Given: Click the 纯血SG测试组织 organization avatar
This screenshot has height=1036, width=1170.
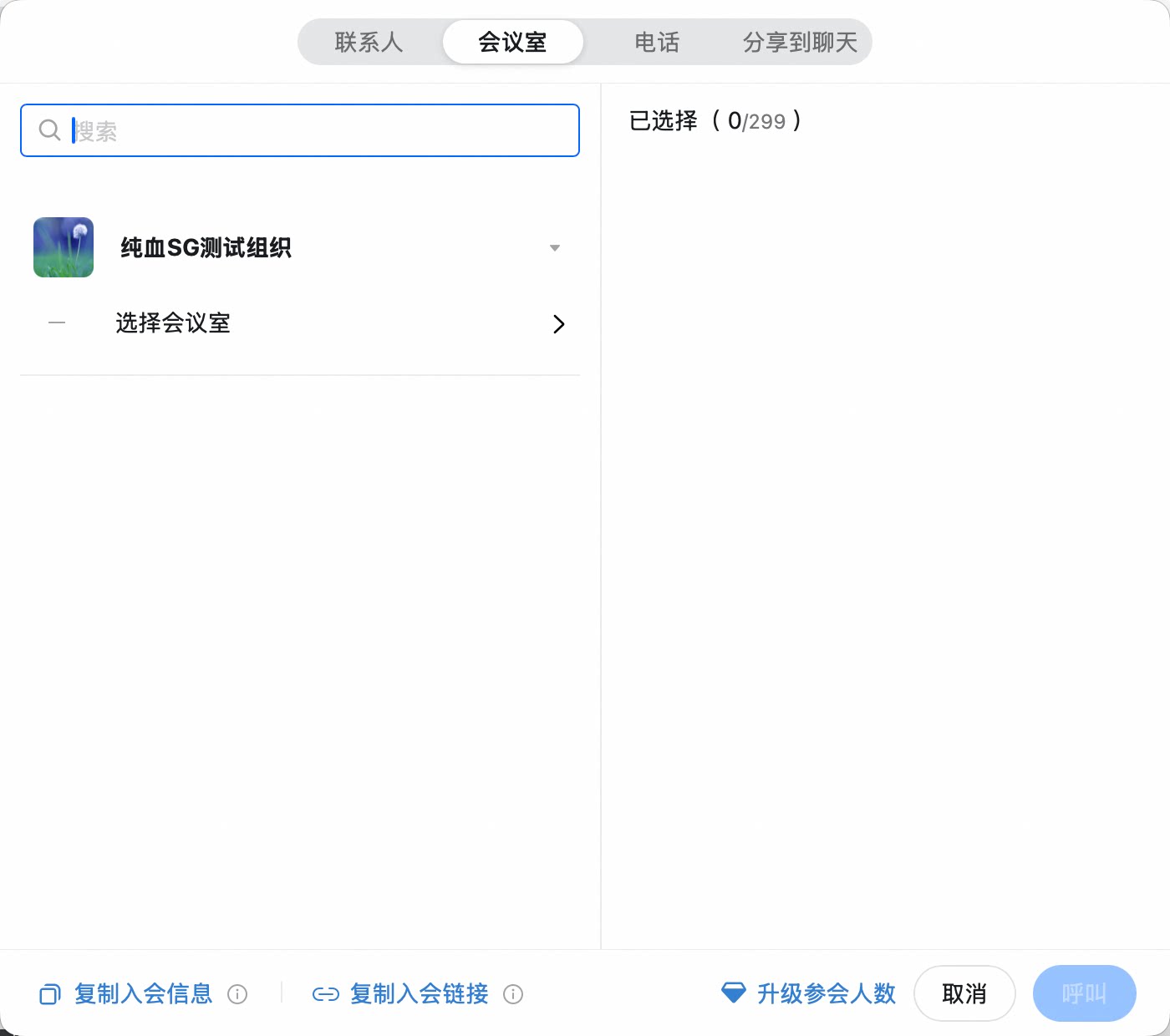Looking at the screenshot, I should point(64,247).
